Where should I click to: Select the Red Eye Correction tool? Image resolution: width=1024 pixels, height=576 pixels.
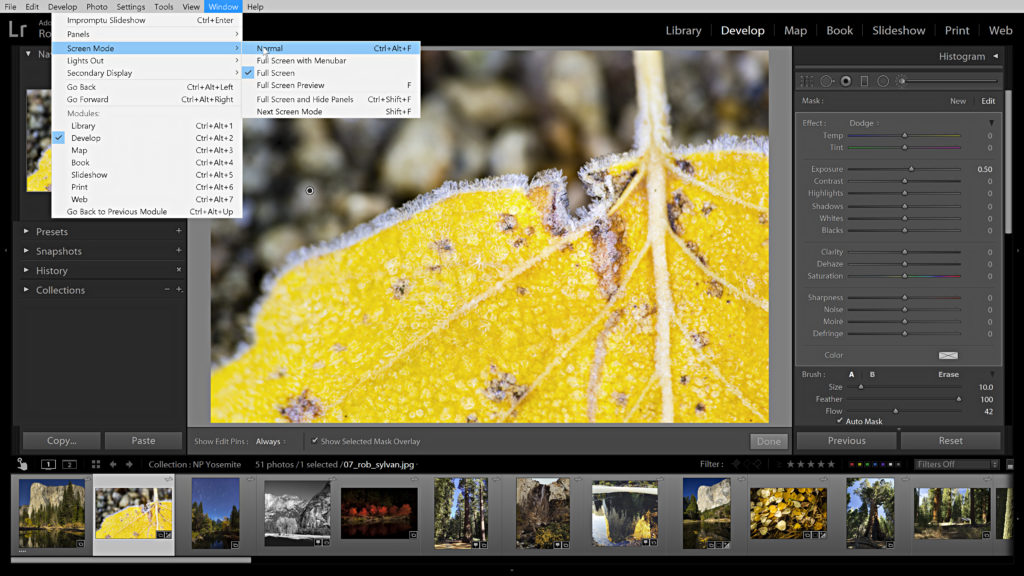[x=845, y=80]
